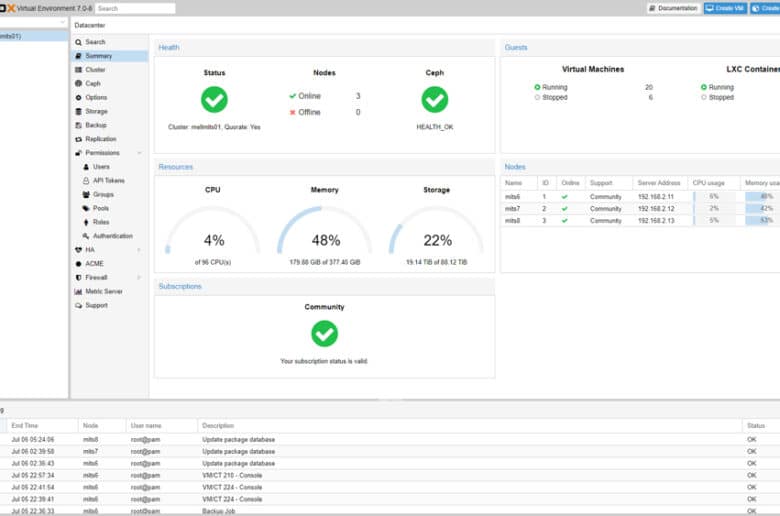This screenshot has width=780, height=516.
Task: Open the Ceph icon in sidebar
Action: [78, 84]
